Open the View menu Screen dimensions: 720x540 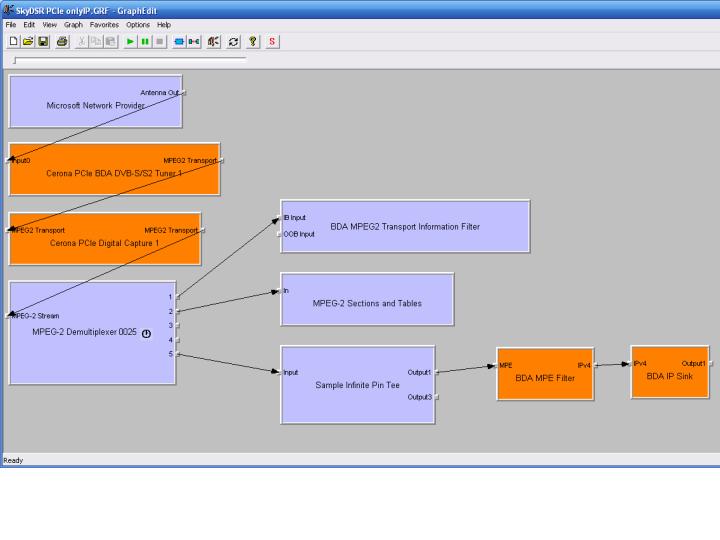[x=50, y=25]
